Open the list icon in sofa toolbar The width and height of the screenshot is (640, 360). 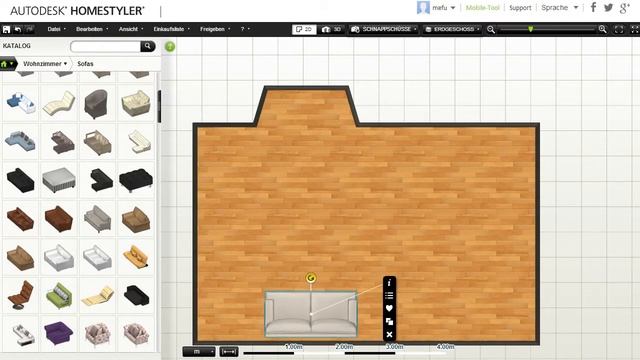pos(389,295)
